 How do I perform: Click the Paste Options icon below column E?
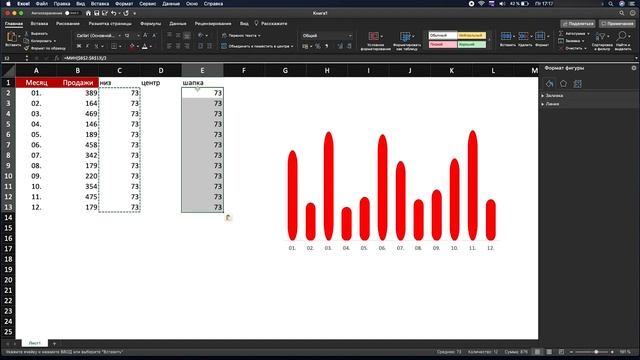coord(229,218)
